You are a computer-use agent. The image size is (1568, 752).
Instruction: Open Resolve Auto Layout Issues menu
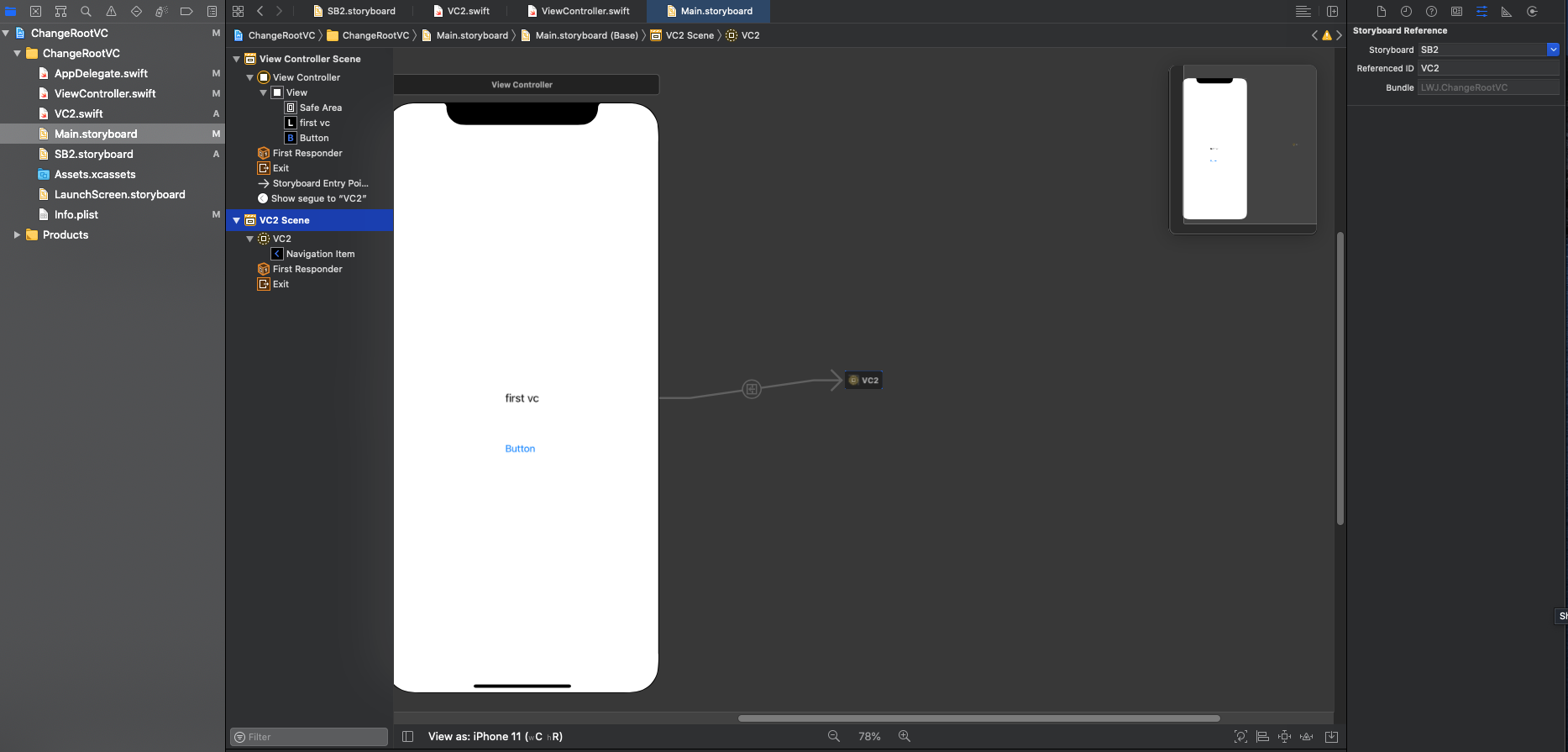point(1307,737)
